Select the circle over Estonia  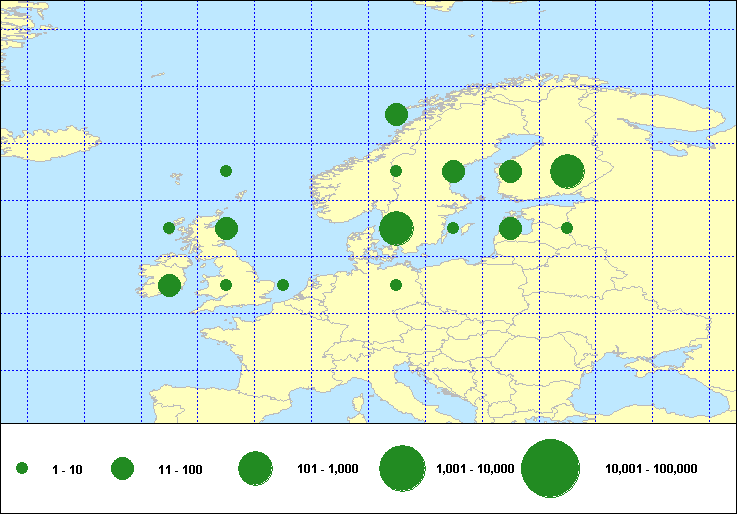[x=510, y=228]
